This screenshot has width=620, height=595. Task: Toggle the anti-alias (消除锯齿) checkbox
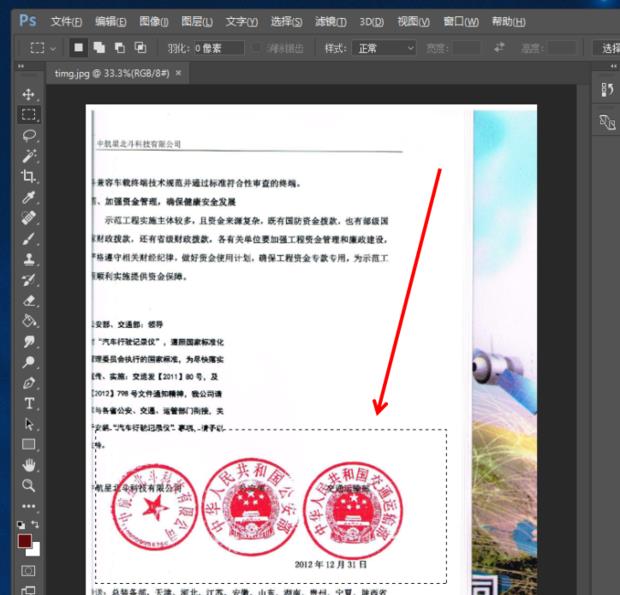pos(258,48)
